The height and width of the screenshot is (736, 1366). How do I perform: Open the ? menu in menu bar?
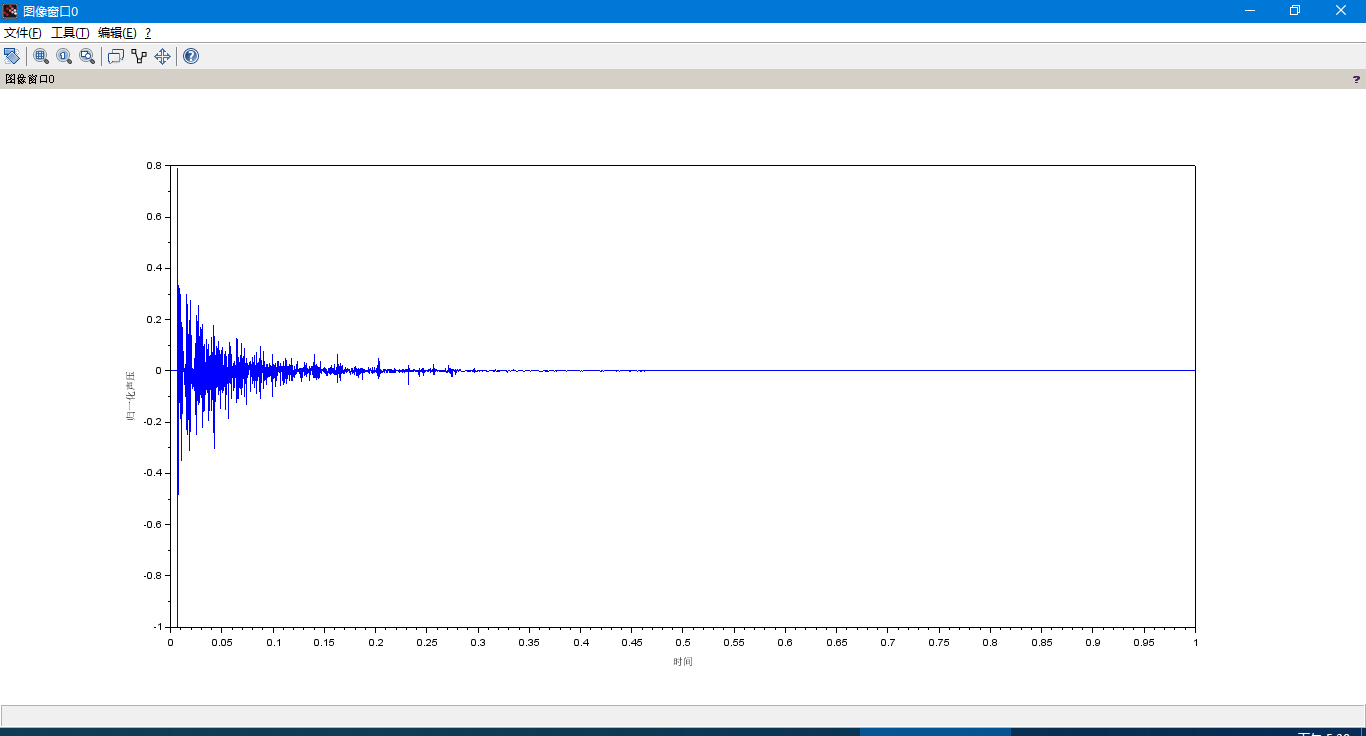pyautogui.click(x=148, y=33)
